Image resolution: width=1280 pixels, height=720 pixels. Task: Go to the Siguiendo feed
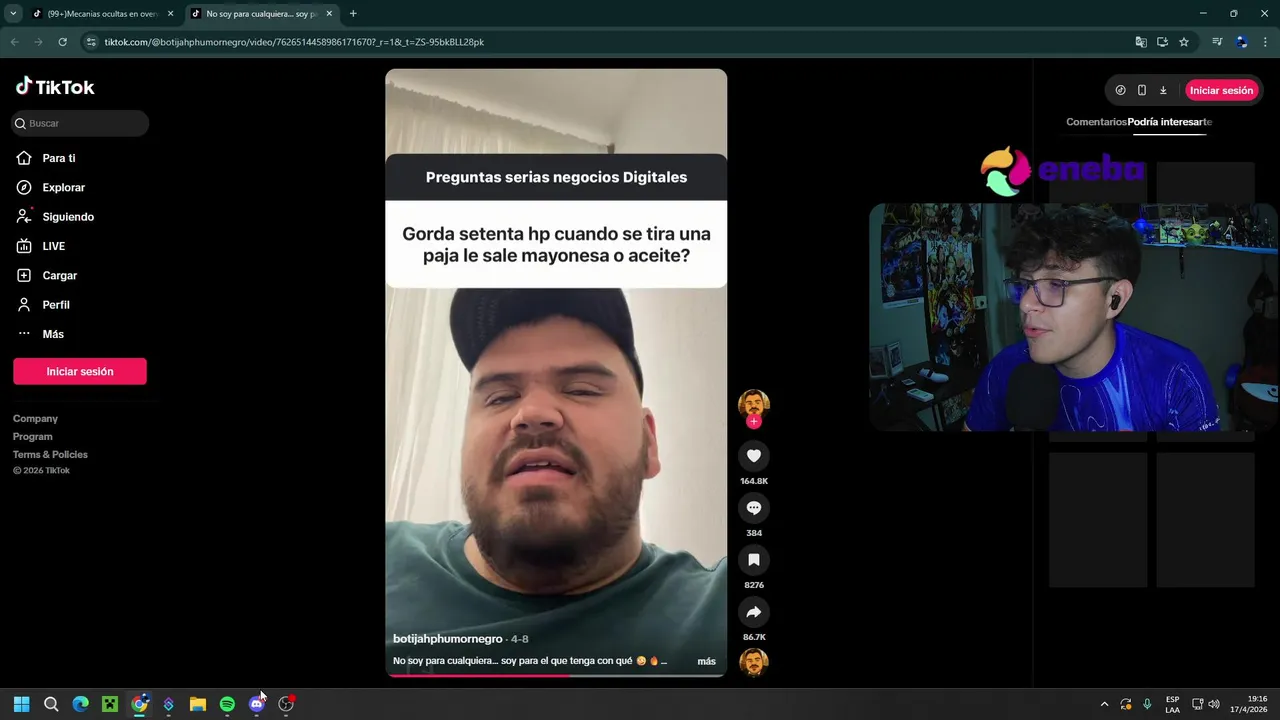tap(68, 217)
